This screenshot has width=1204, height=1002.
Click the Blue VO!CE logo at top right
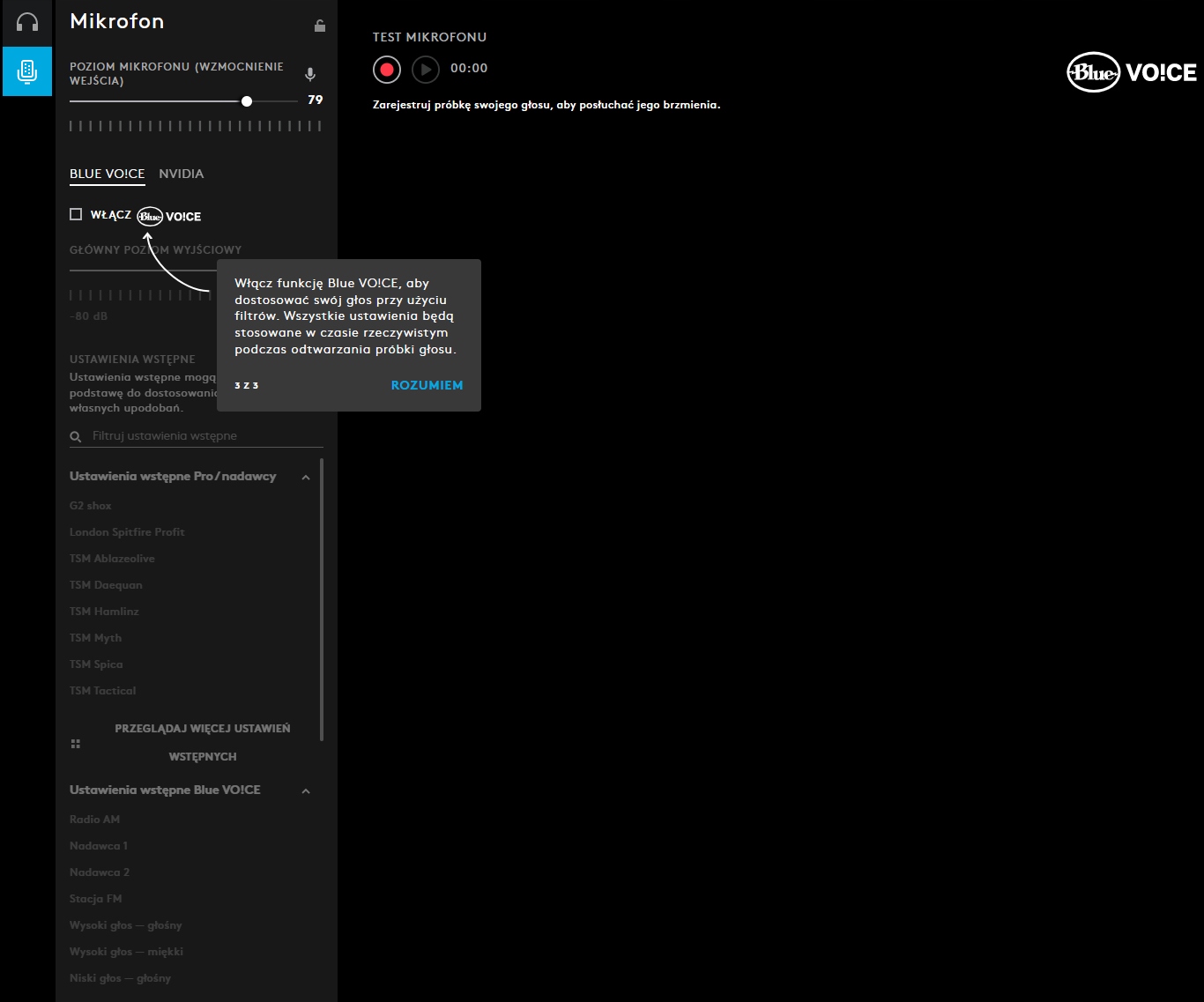point(1132,72)
